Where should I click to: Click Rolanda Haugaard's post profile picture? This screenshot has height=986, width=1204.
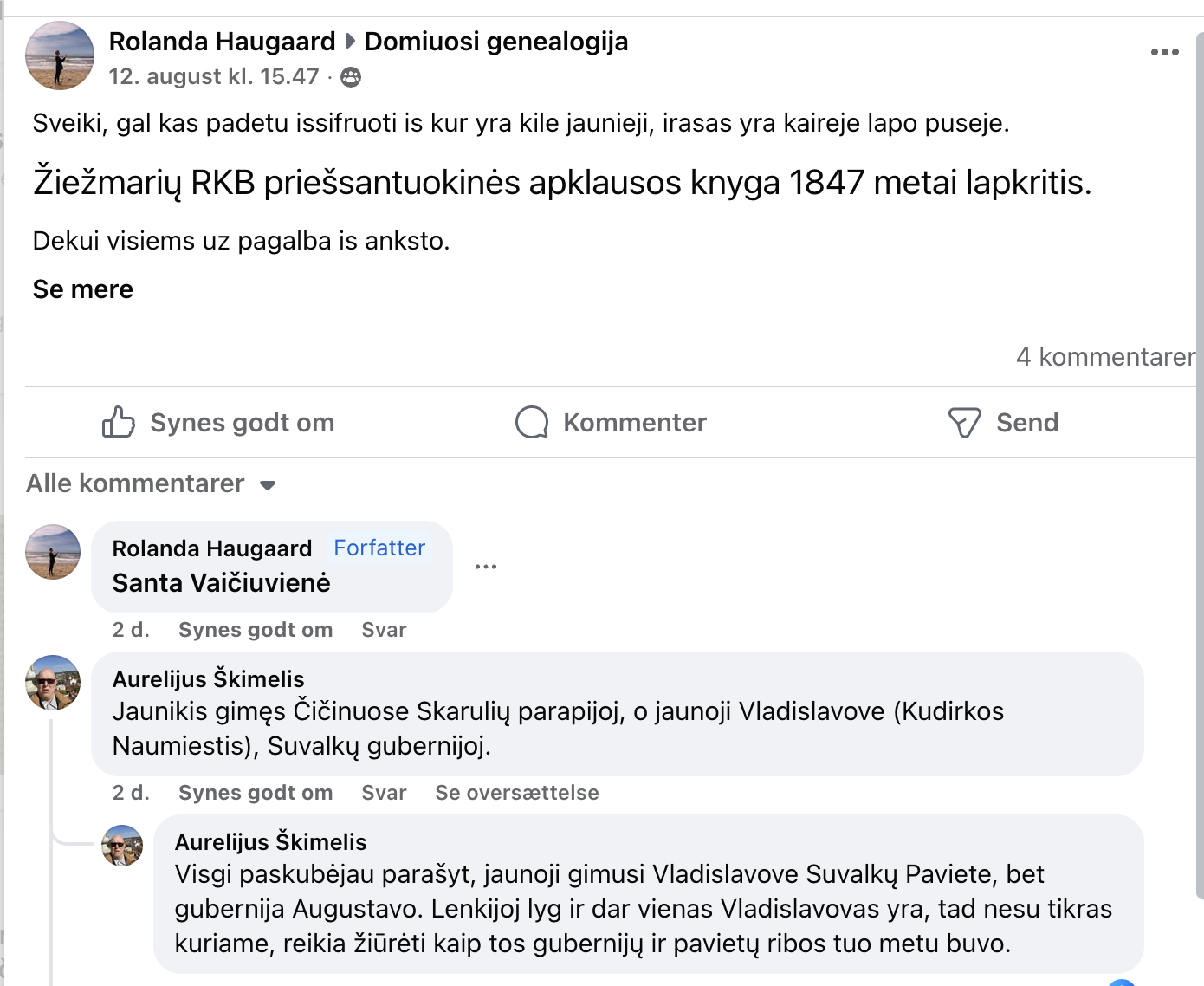point(60,56)
